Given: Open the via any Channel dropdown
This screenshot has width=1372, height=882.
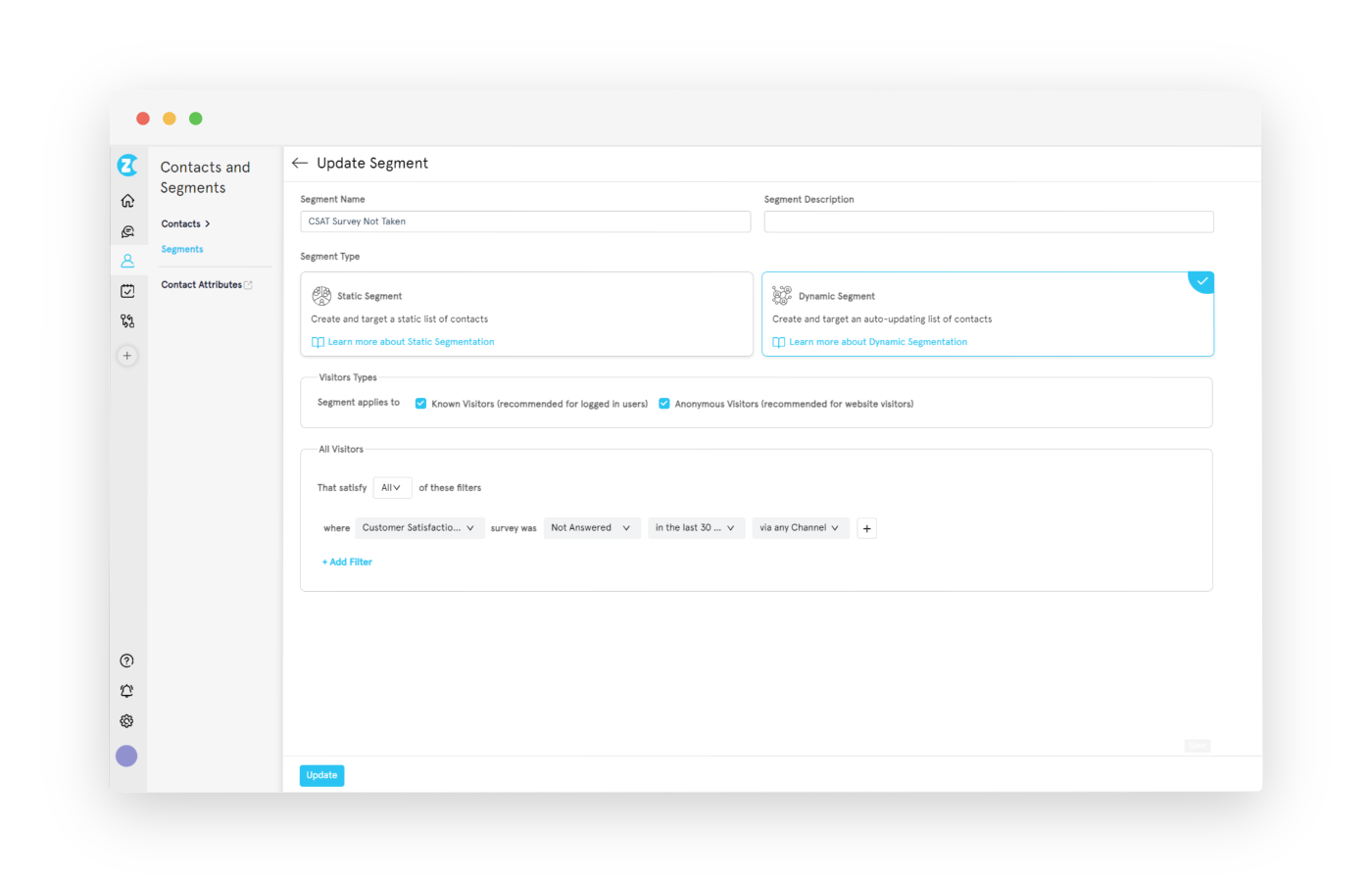Looking at the screenshot, I should 800,528.
